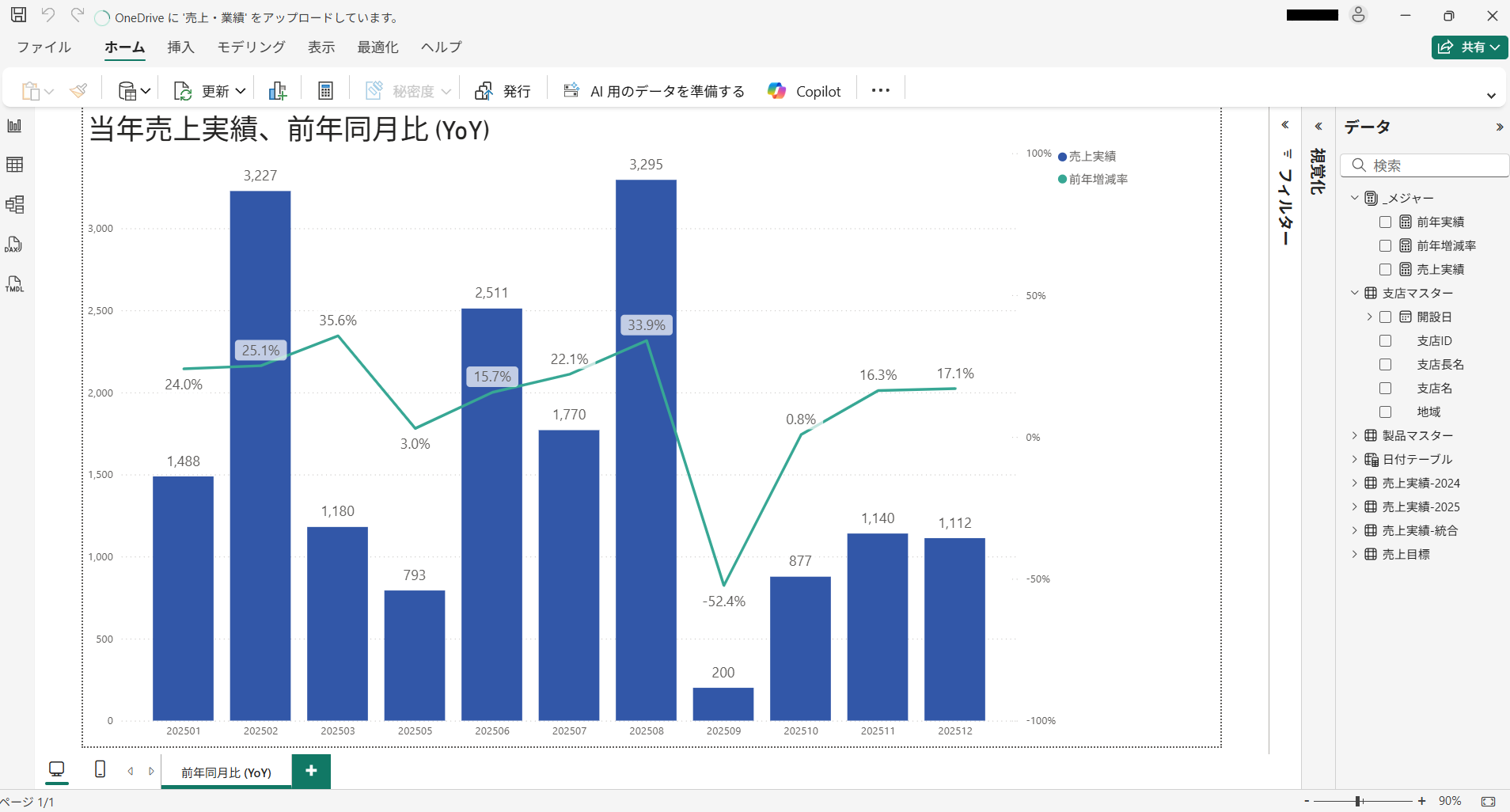Click the 検索 search field in Data pane
1510x812 pixels.
tap(1425, 165)
